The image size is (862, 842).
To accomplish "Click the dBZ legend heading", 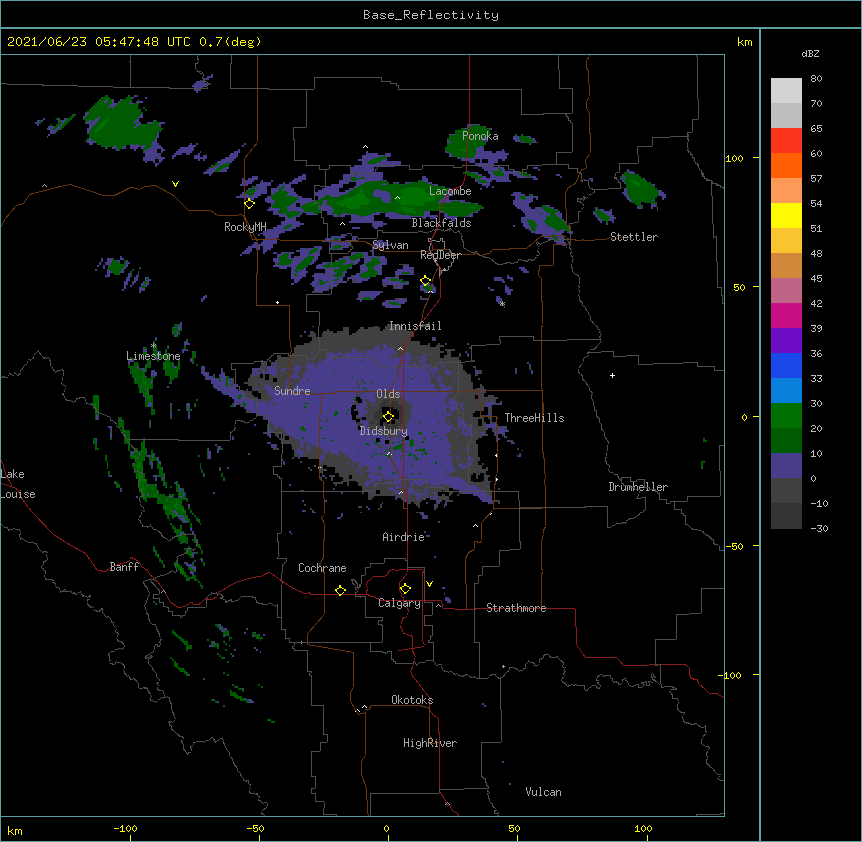I will (810, 54).
